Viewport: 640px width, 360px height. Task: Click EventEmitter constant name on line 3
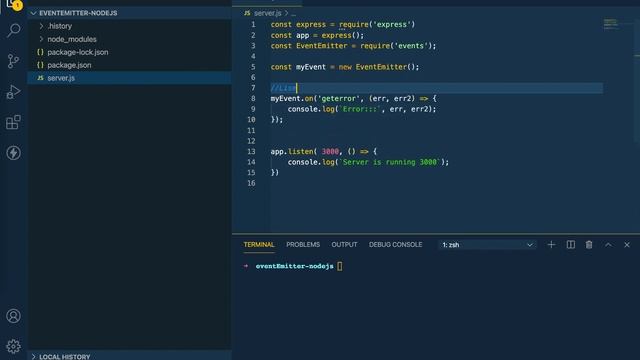(x=322, y=46)
